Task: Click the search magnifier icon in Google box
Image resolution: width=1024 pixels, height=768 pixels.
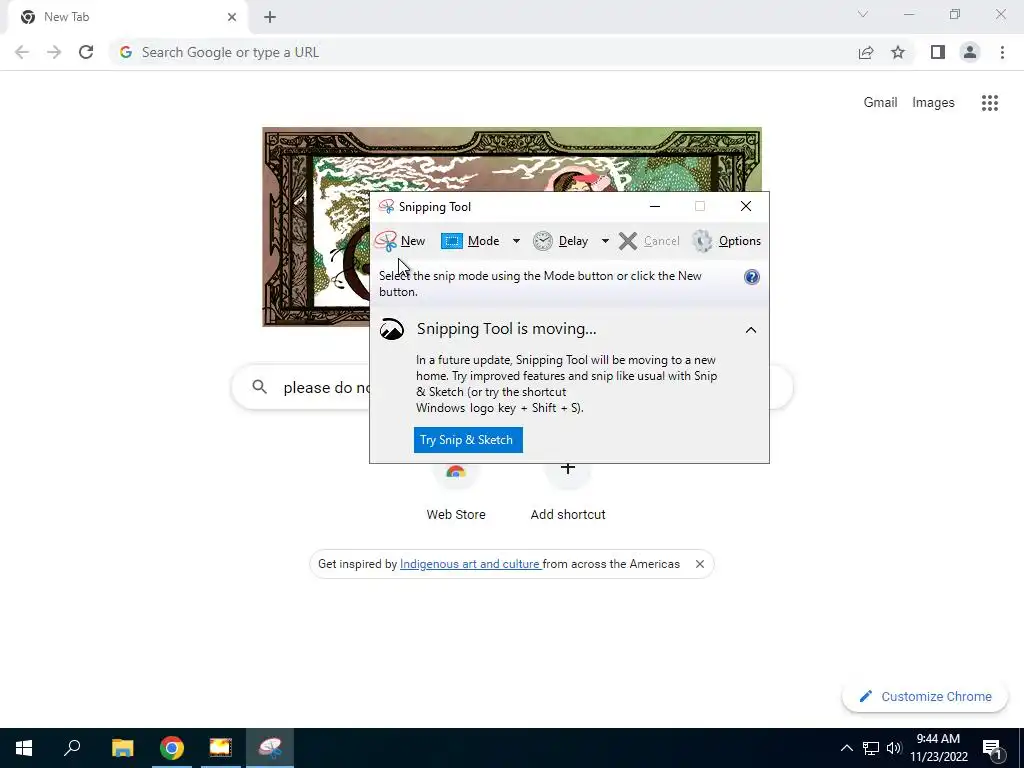Action: click(259, 387)
